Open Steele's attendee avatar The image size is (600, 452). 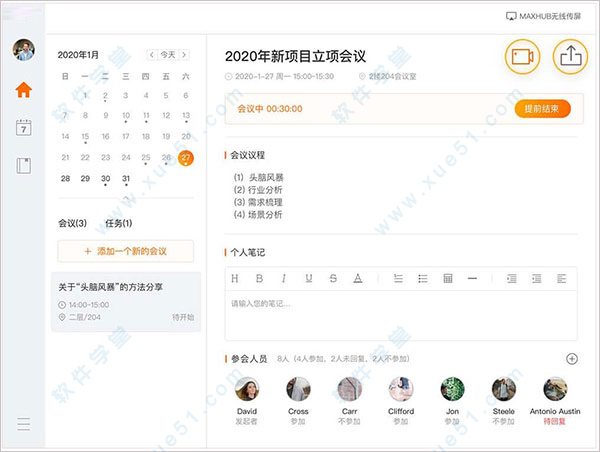(x=504, y=389)
